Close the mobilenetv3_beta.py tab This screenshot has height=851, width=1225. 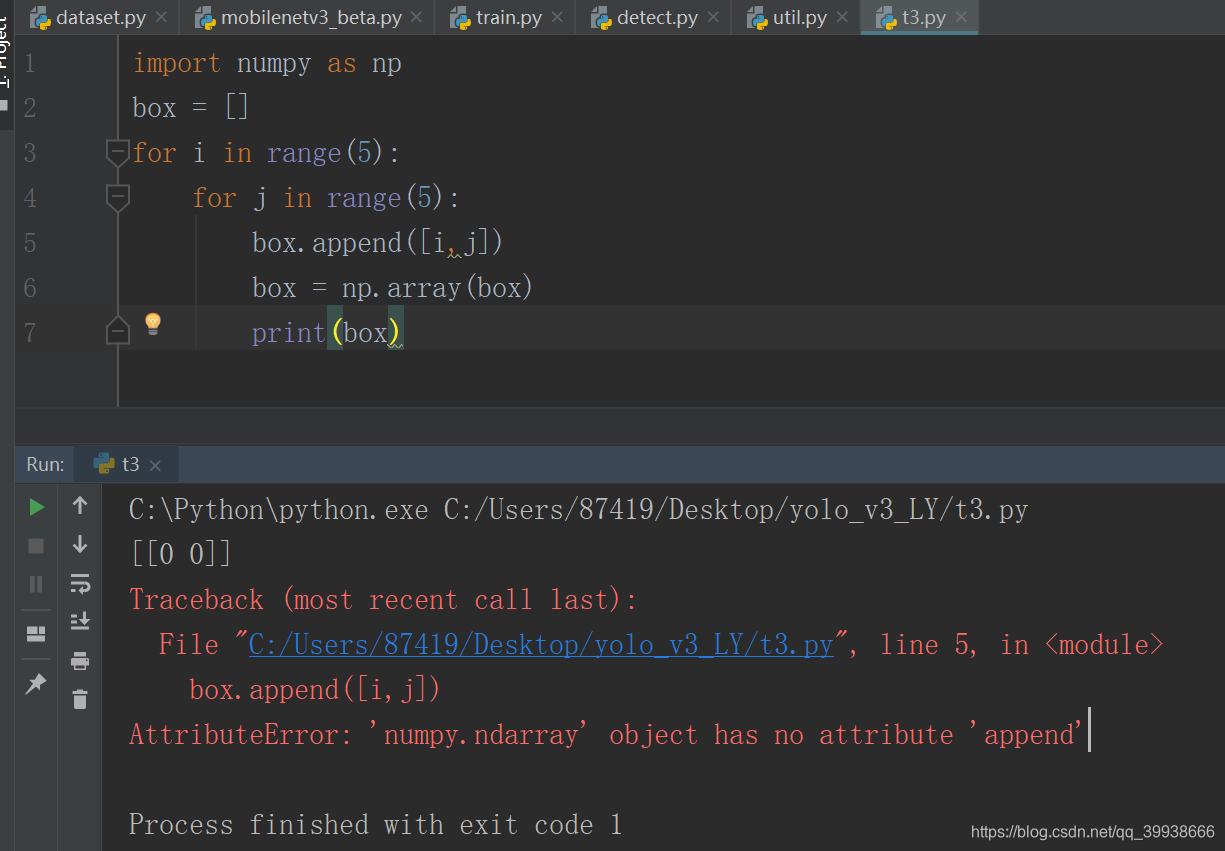pos(417,17)
